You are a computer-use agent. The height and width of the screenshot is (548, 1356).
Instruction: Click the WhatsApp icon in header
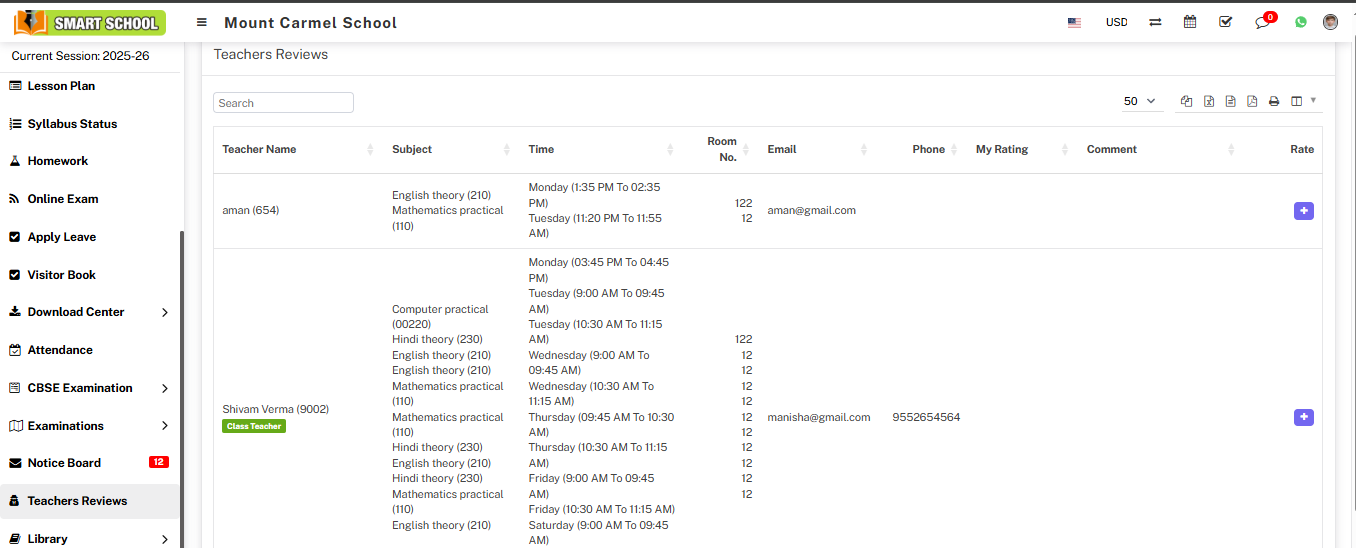point(1300,22)
